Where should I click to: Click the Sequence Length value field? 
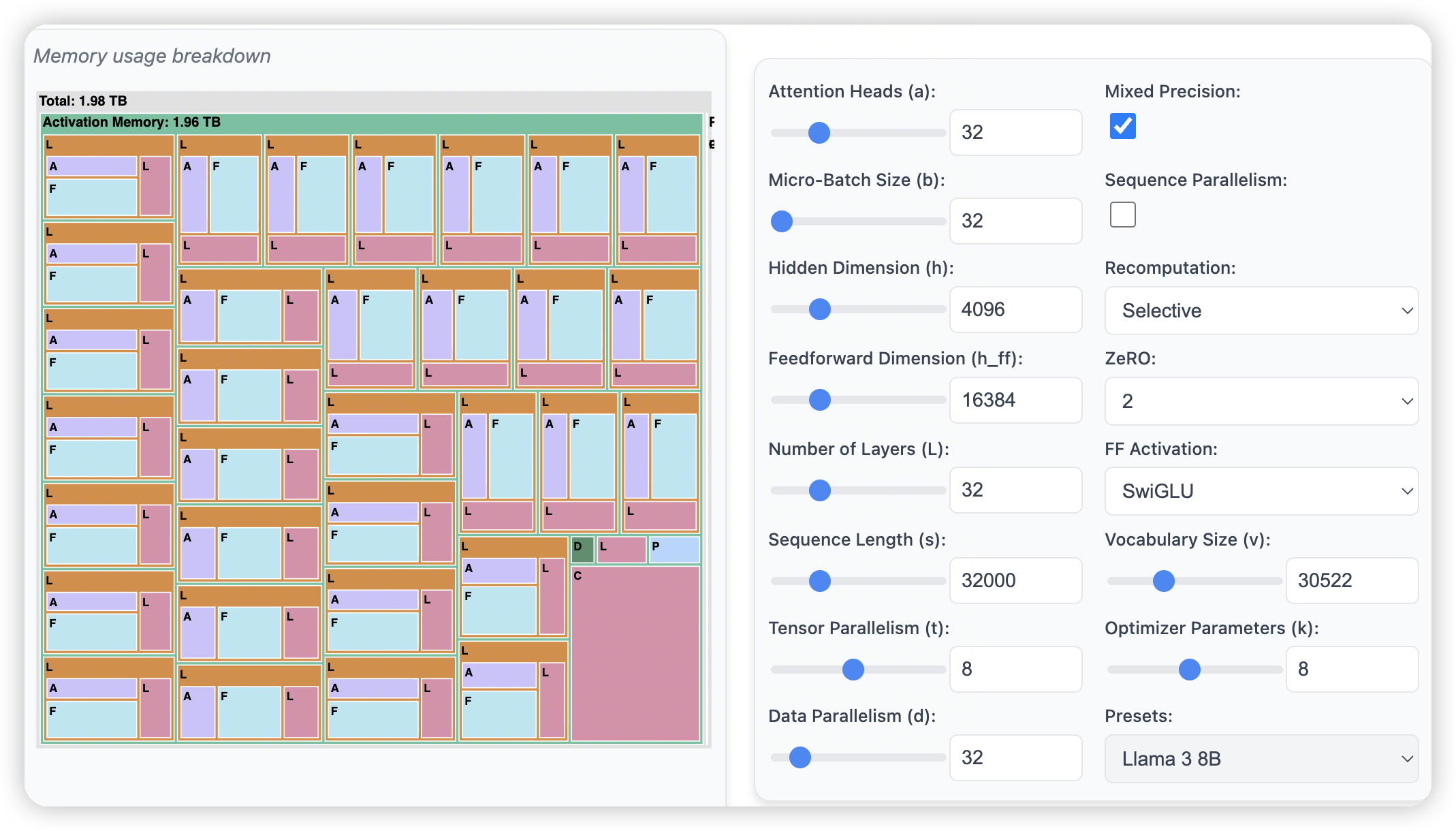pyautogui.click(x=1015, y=580)
